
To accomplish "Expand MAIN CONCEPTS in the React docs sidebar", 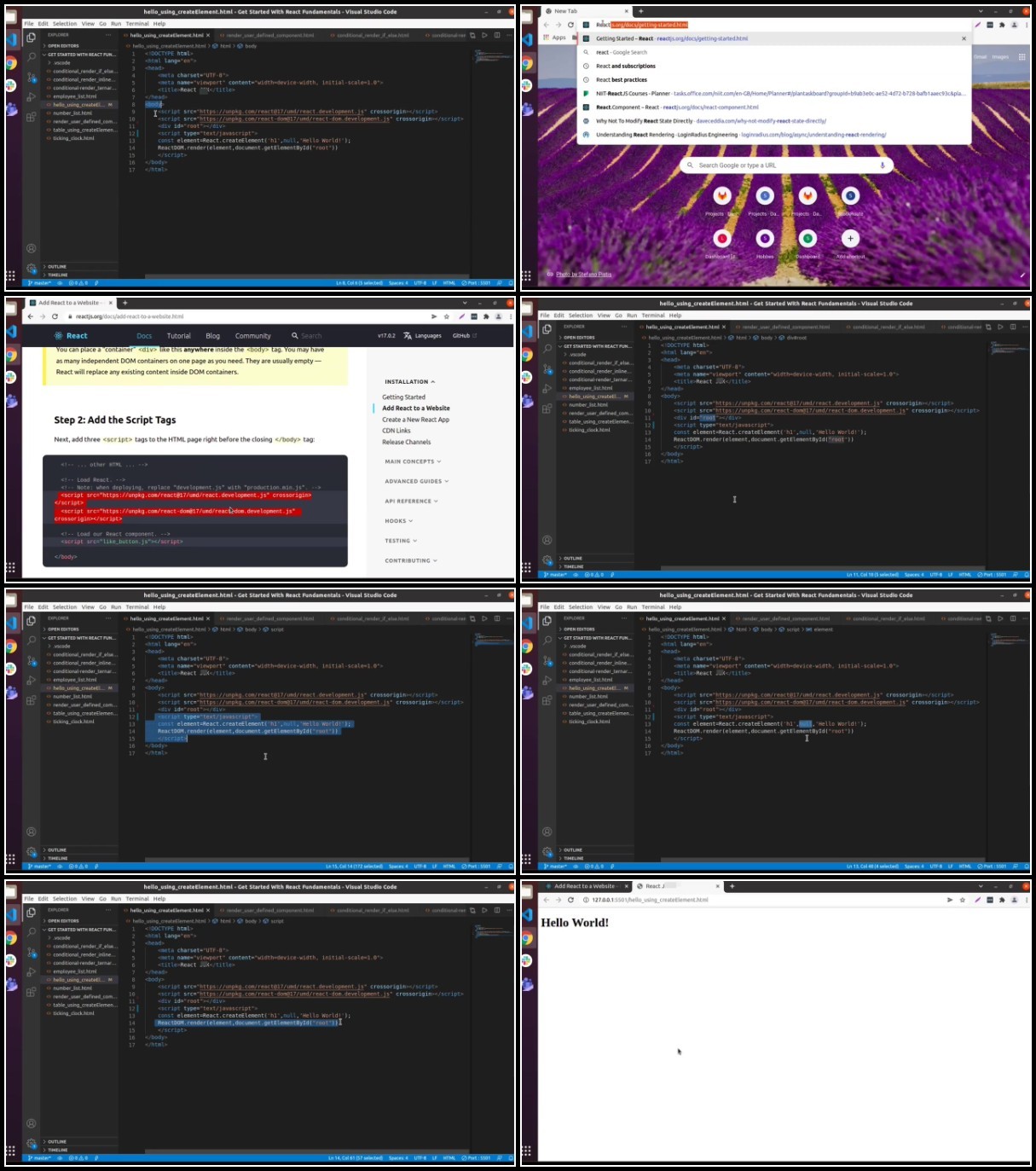I will tap(413, 461).
